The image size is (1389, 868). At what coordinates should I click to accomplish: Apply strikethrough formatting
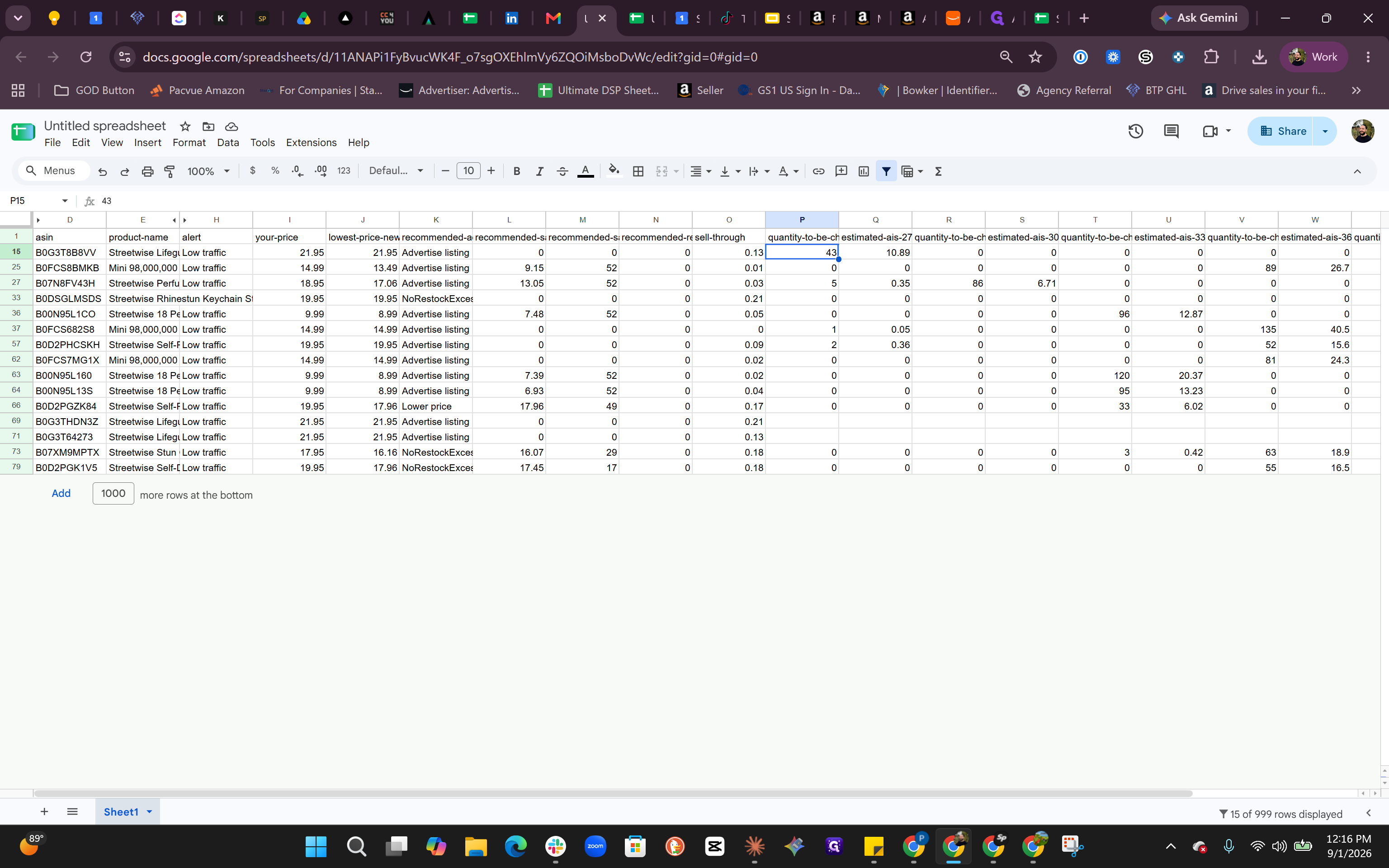coord(562,171)
